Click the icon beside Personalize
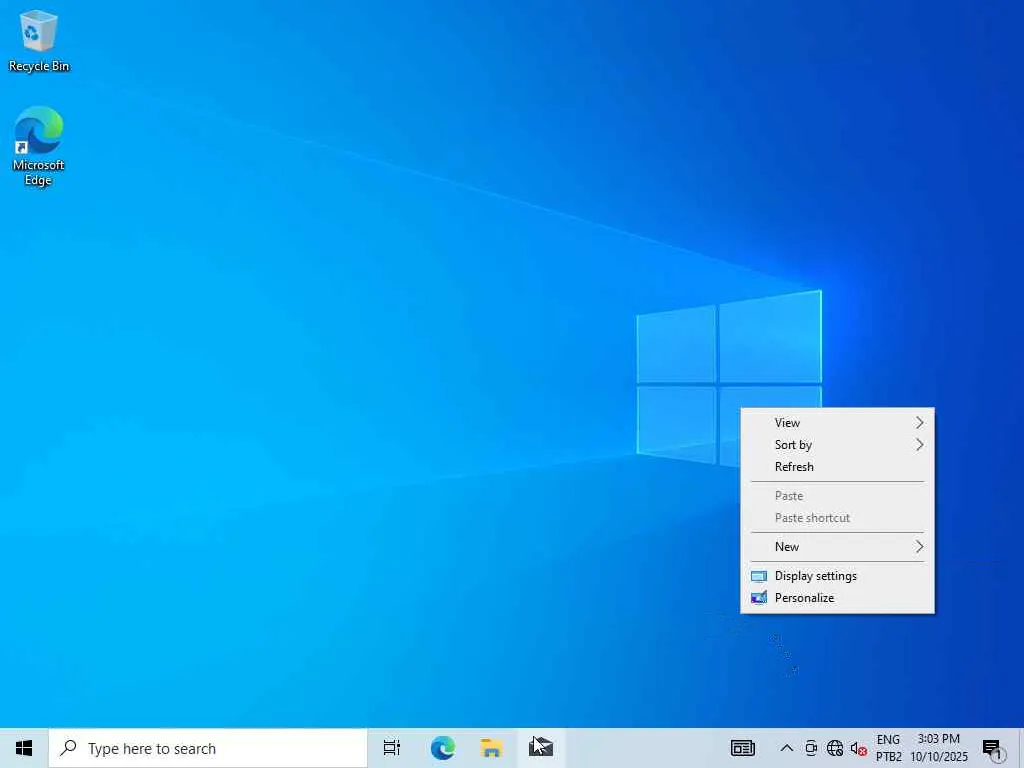1024x768 pixels. pos(759,598)
